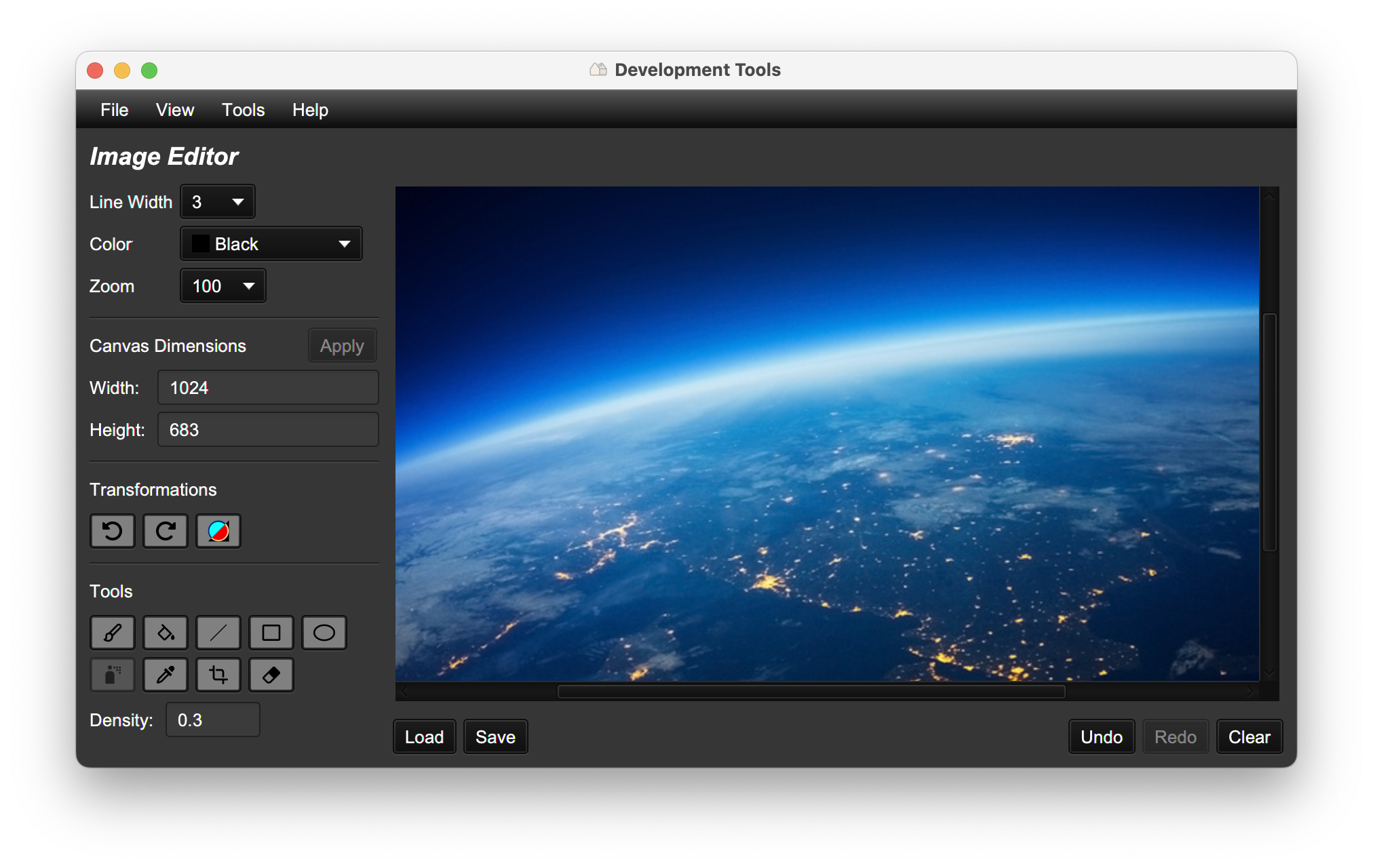
Task: Select the ellipse shape tool
Action: point(324,633)
